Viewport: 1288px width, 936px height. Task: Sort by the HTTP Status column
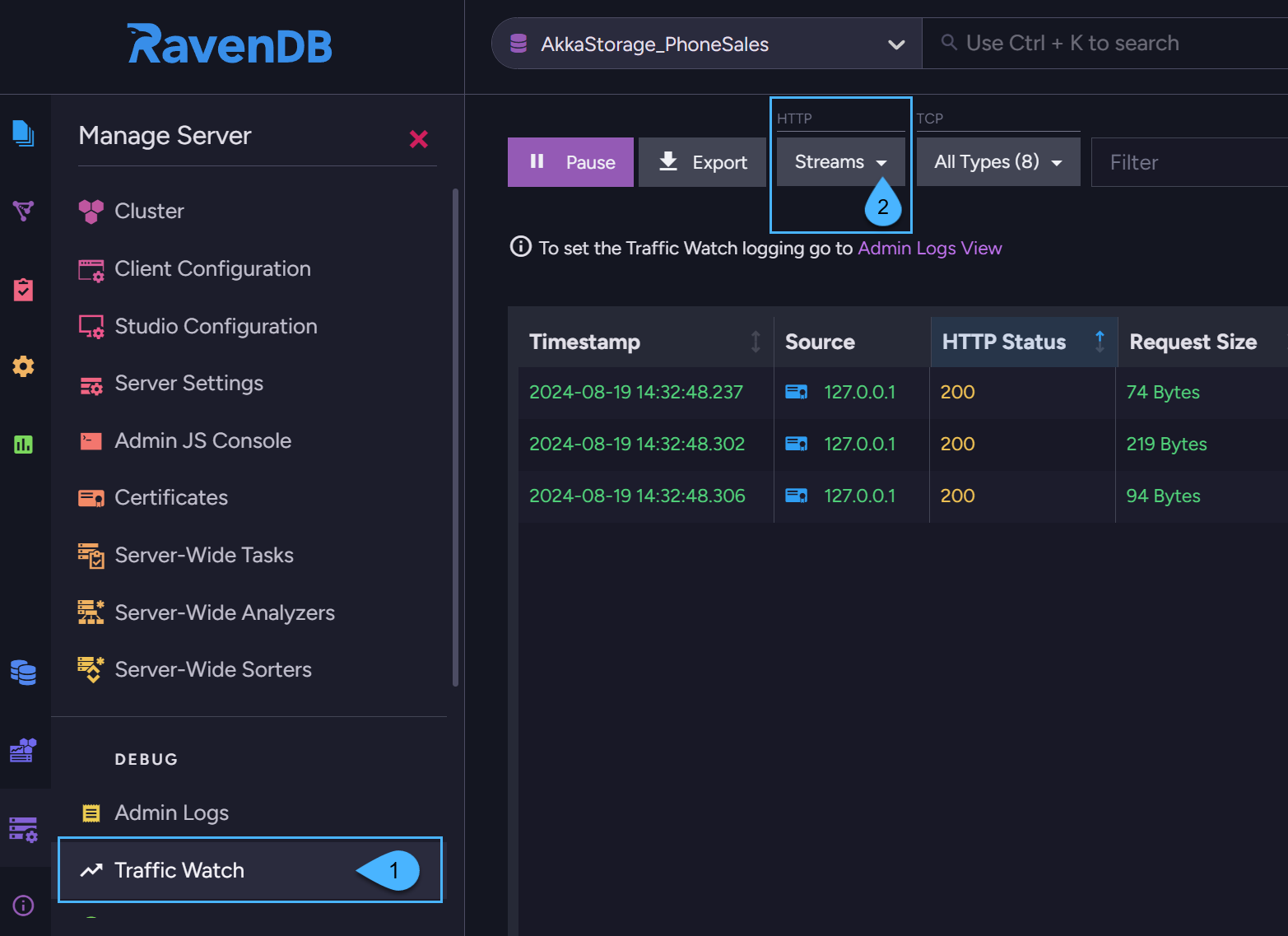click(1024, 342)
